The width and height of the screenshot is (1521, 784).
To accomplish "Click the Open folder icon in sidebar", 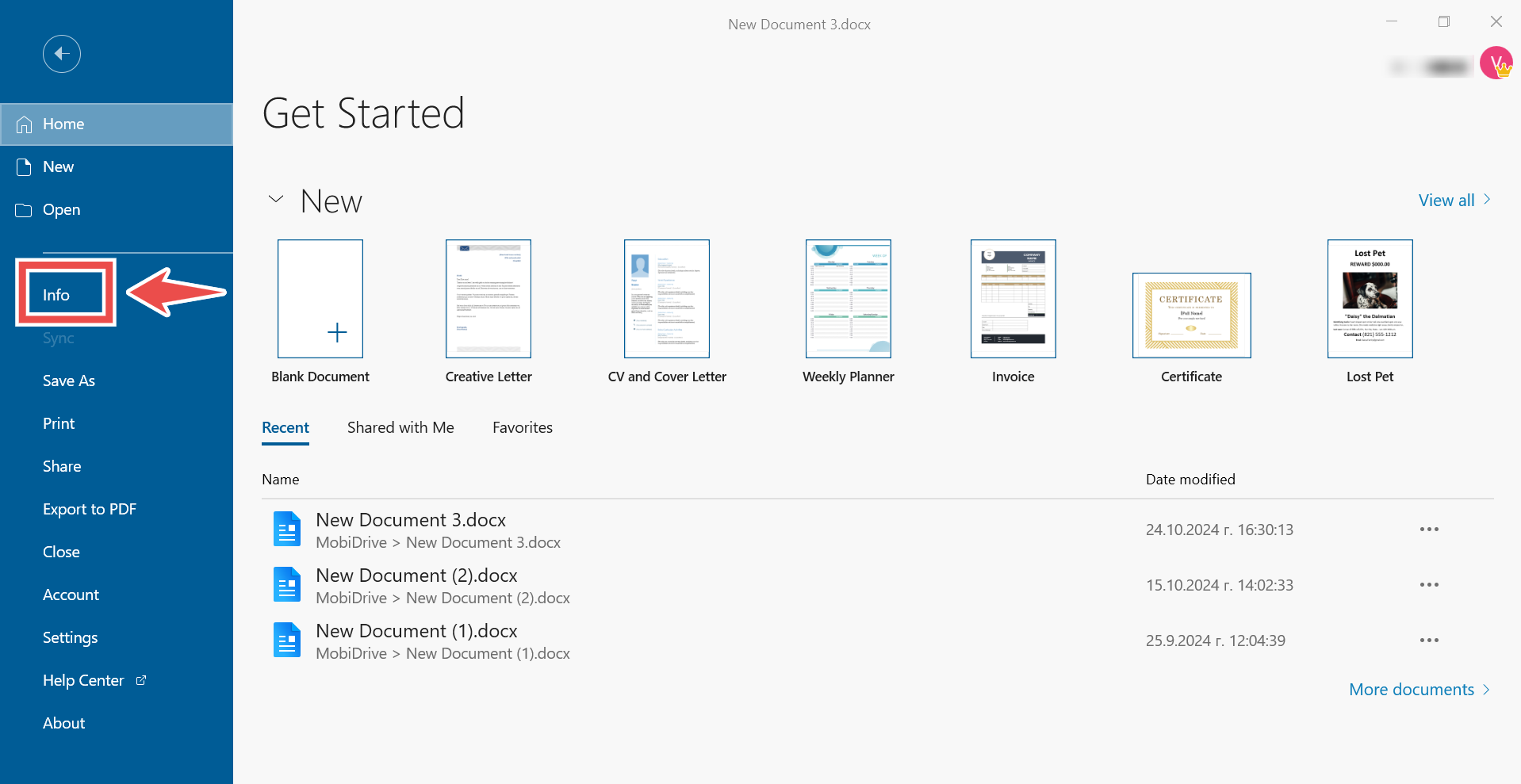I will (x=24, y=210).
